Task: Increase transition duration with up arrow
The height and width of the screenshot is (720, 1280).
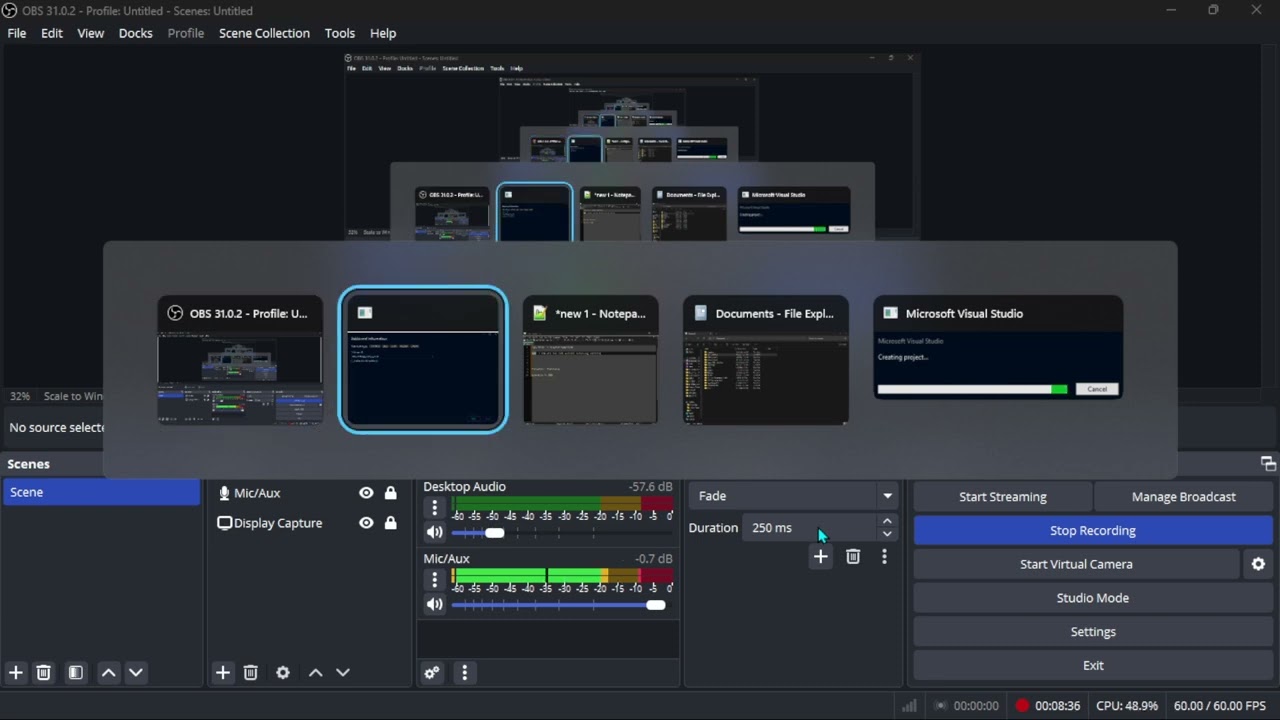Action: [886, 521]
